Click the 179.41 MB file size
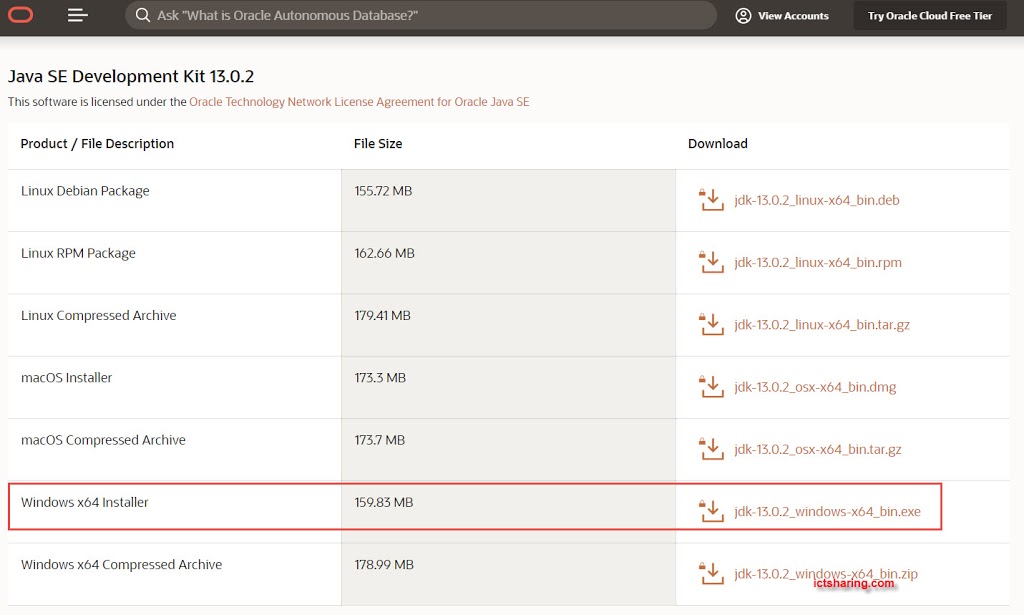 click(383, 316)
